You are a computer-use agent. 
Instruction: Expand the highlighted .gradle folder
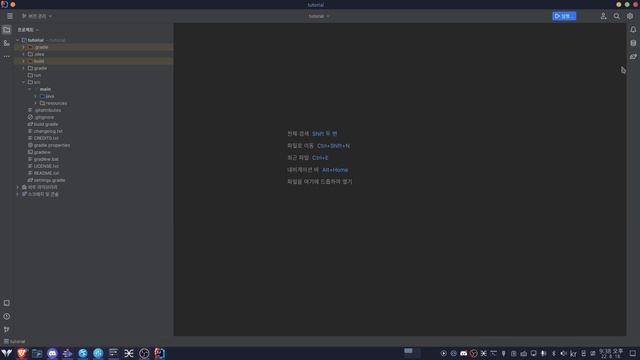click(x=24, y=47)
